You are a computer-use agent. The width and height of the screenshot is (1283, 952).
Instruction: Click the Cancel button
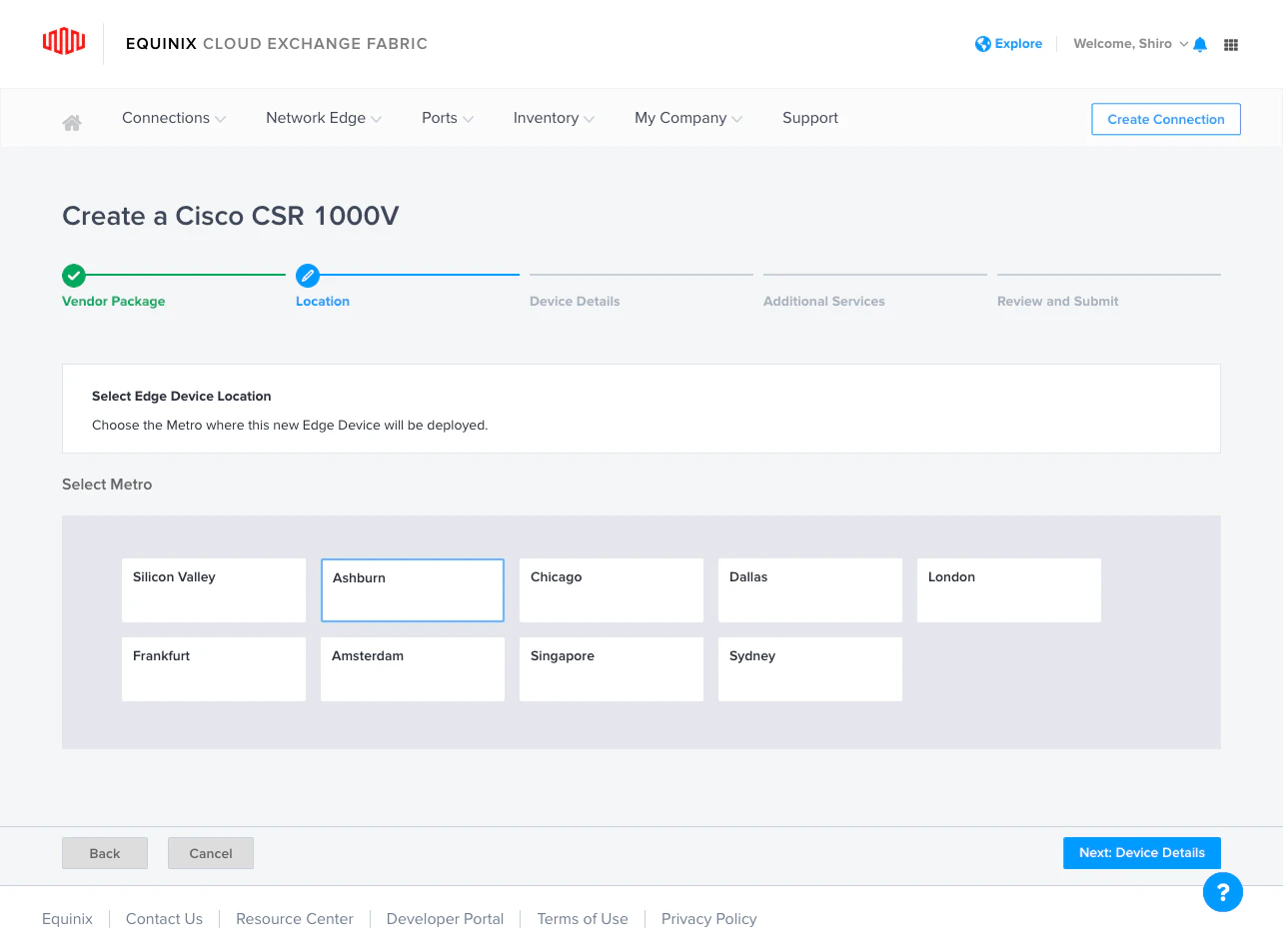[x=211, y=853]
